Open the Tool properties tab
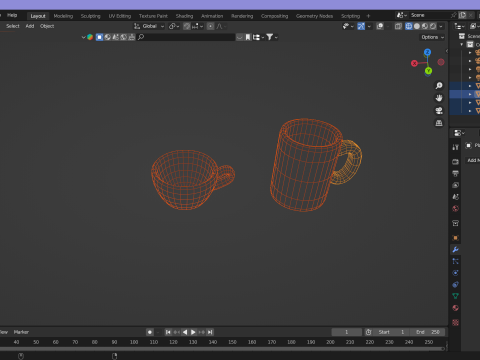The height and width of the screenshot is (360, 480). (x=455, y=147)
